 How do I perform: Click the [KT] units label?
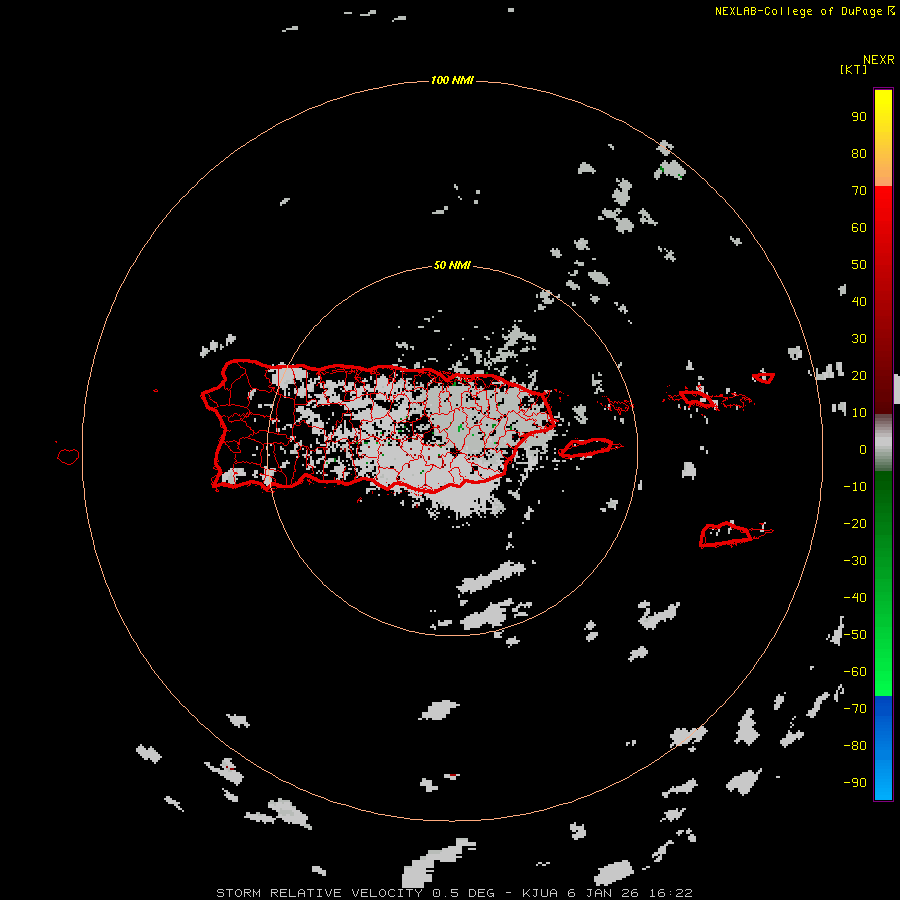click(854, 69)
